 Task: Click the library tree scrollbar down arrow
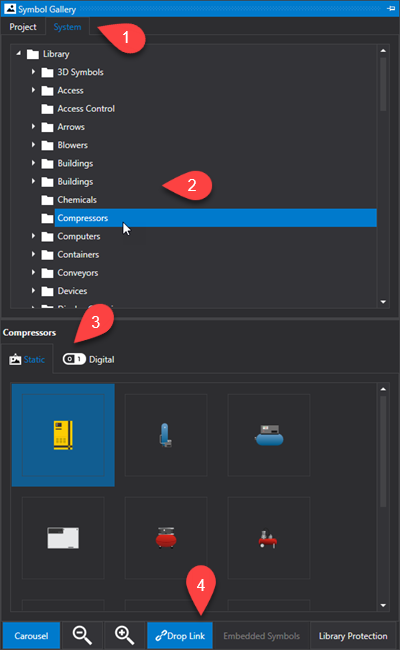[383, 302]
